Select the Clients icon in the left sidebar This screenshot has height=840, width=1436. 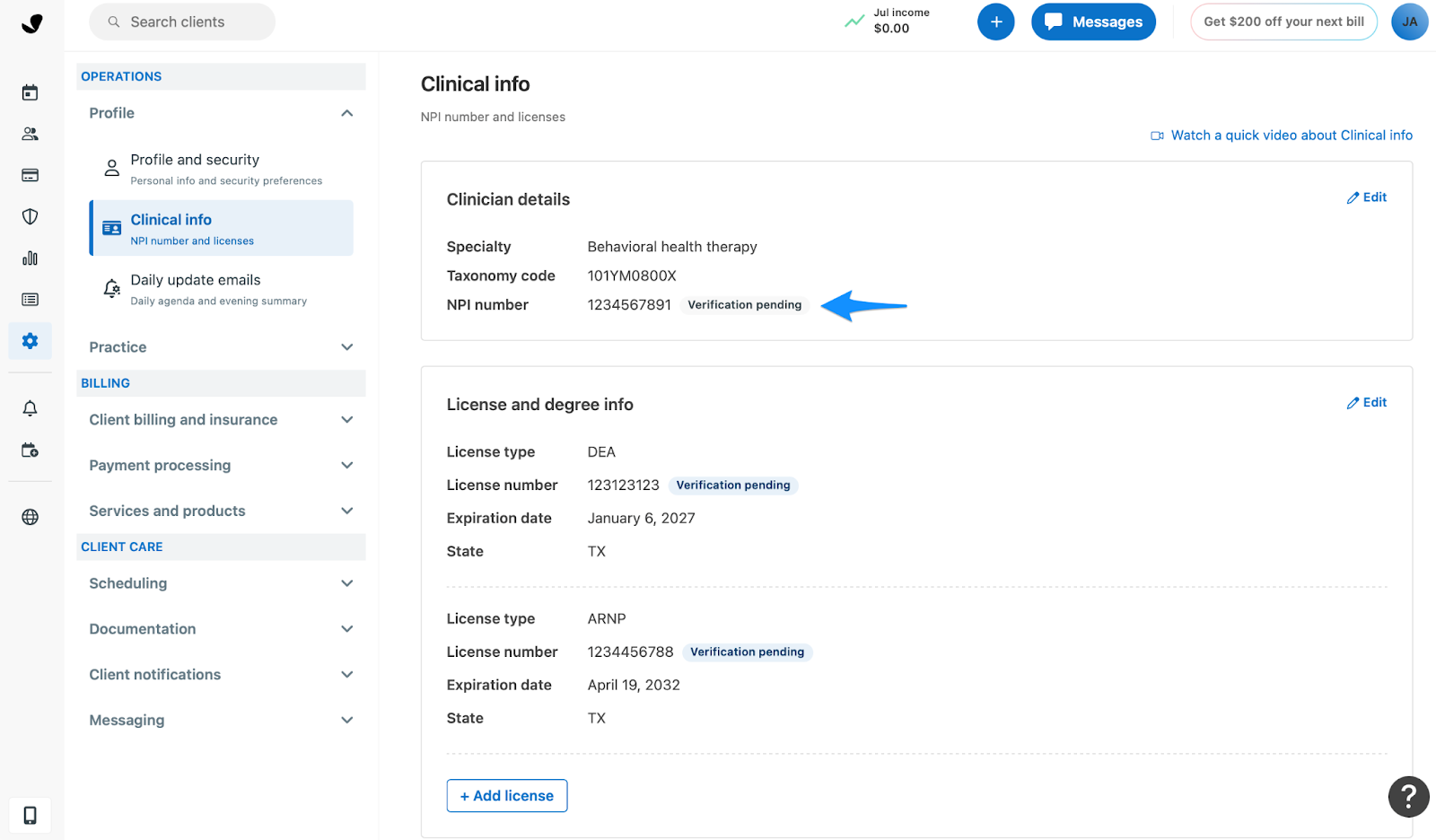pyautogui.click(x=30, y=133)
